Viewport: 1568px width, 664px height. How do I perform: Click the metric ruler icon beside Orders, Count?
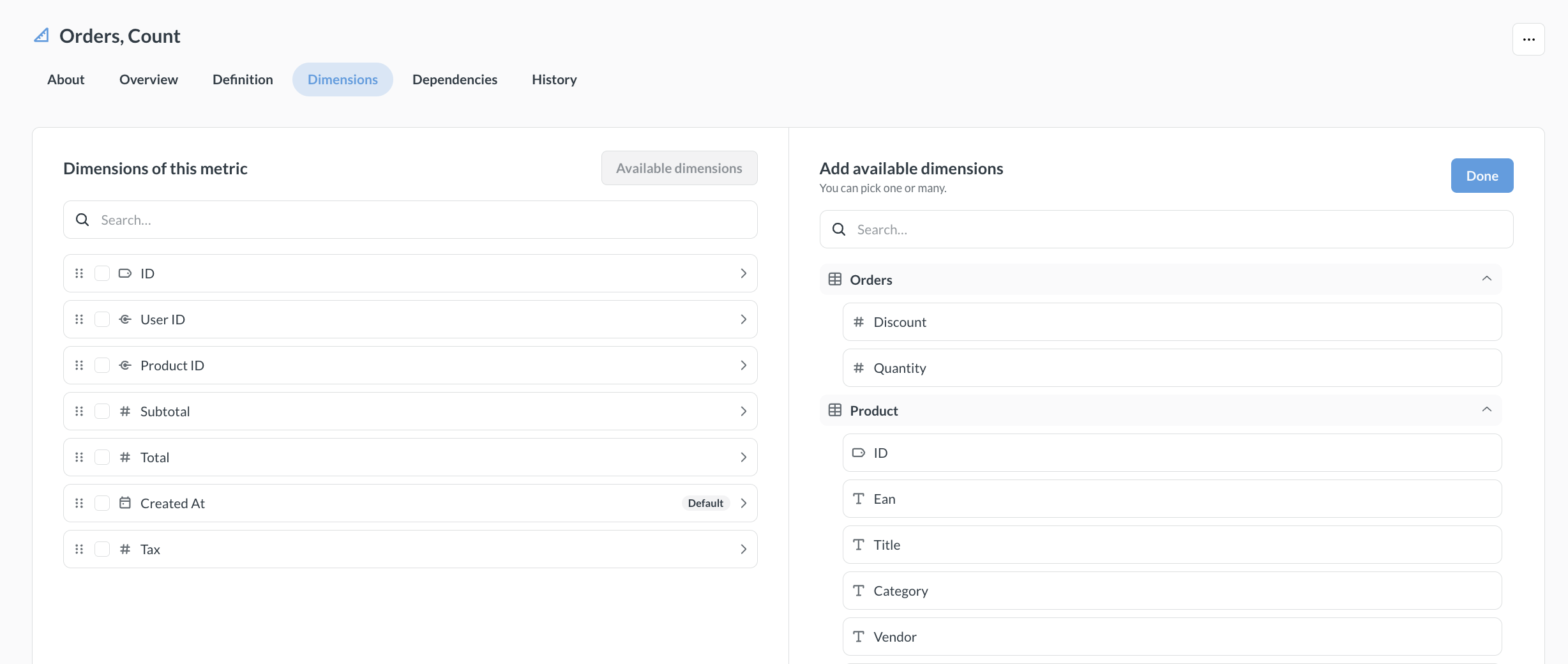(x=41, y=36)
